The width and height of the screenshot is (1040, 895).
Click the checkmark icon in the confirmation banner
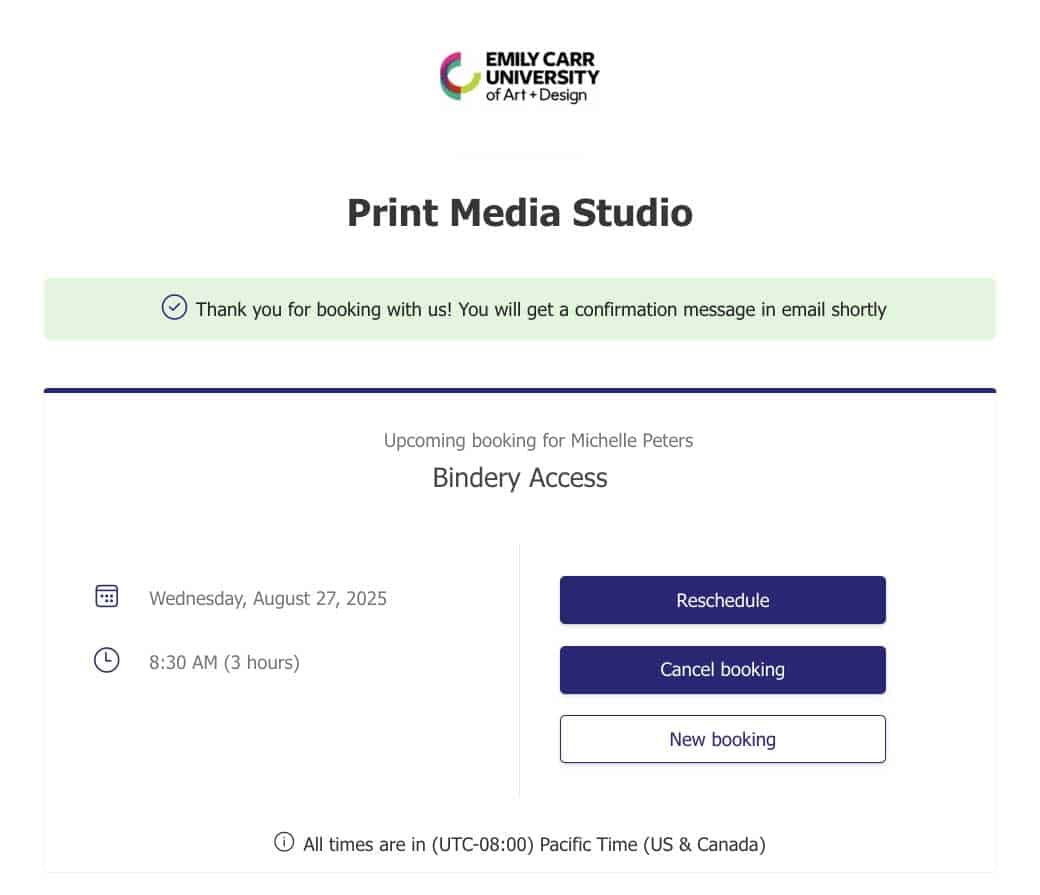tap(174, 308)
